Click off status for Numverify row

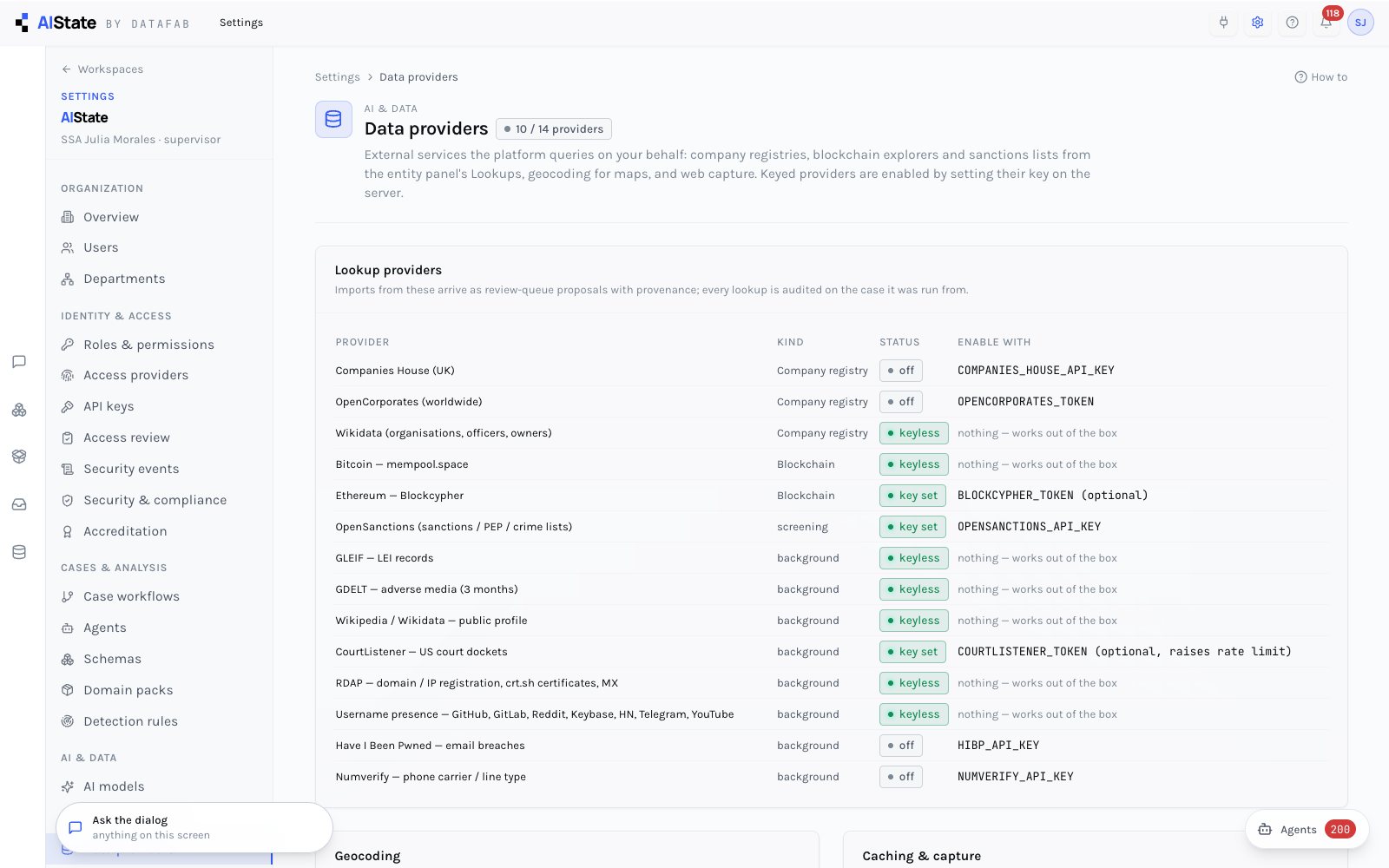901,777
